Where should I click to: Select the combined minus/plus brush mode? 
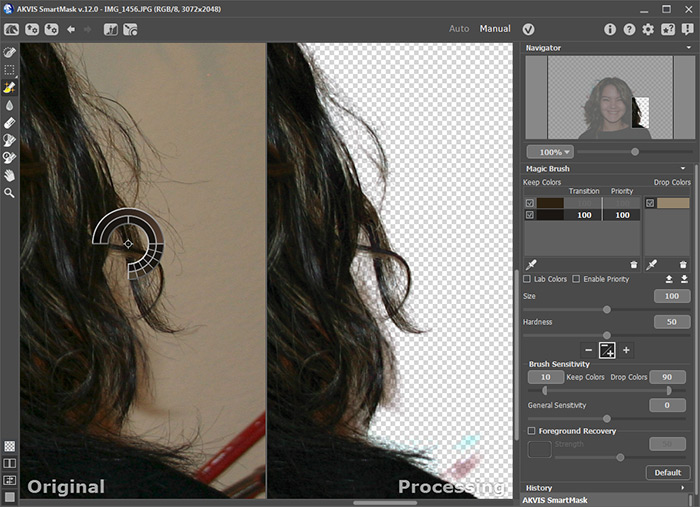coord(607,350)
